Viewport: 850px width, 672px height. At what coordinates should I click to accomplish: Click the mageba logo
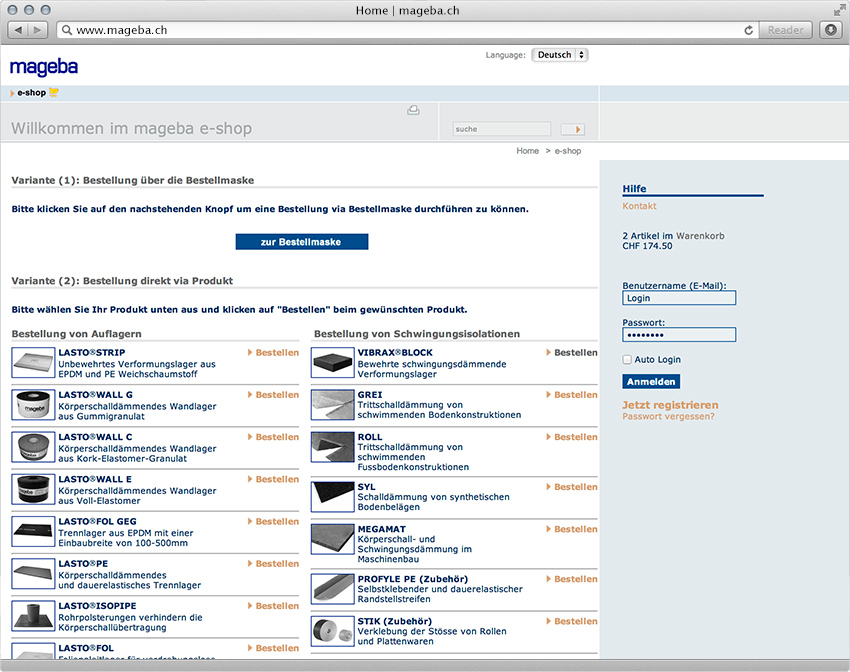click(x=44, y=67)
